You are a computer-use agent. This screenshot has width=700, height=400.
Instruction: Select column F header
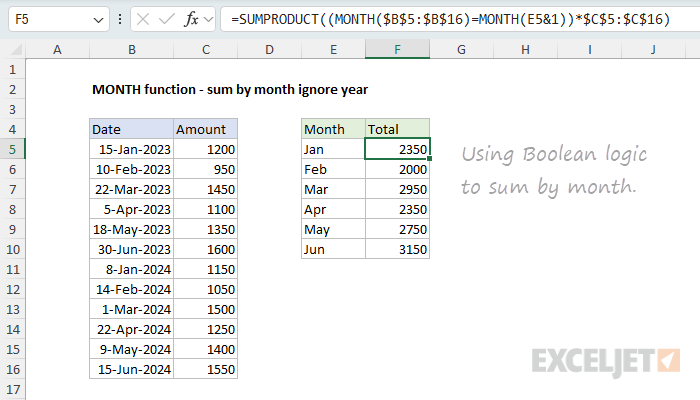[x=397, y=50]
